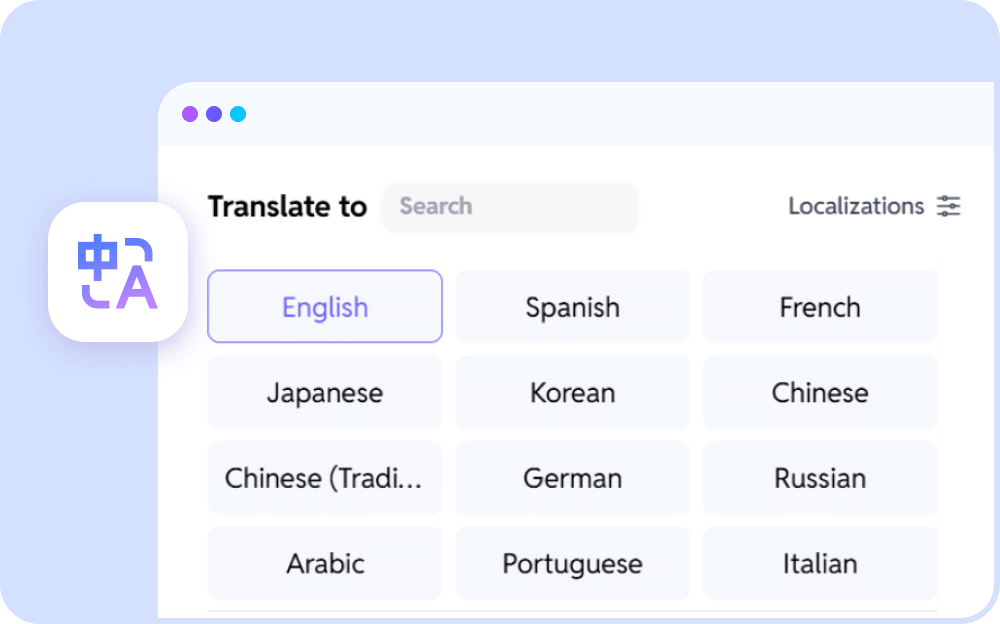
Task: Focus the language Search field
Action: tap(510, 207)
